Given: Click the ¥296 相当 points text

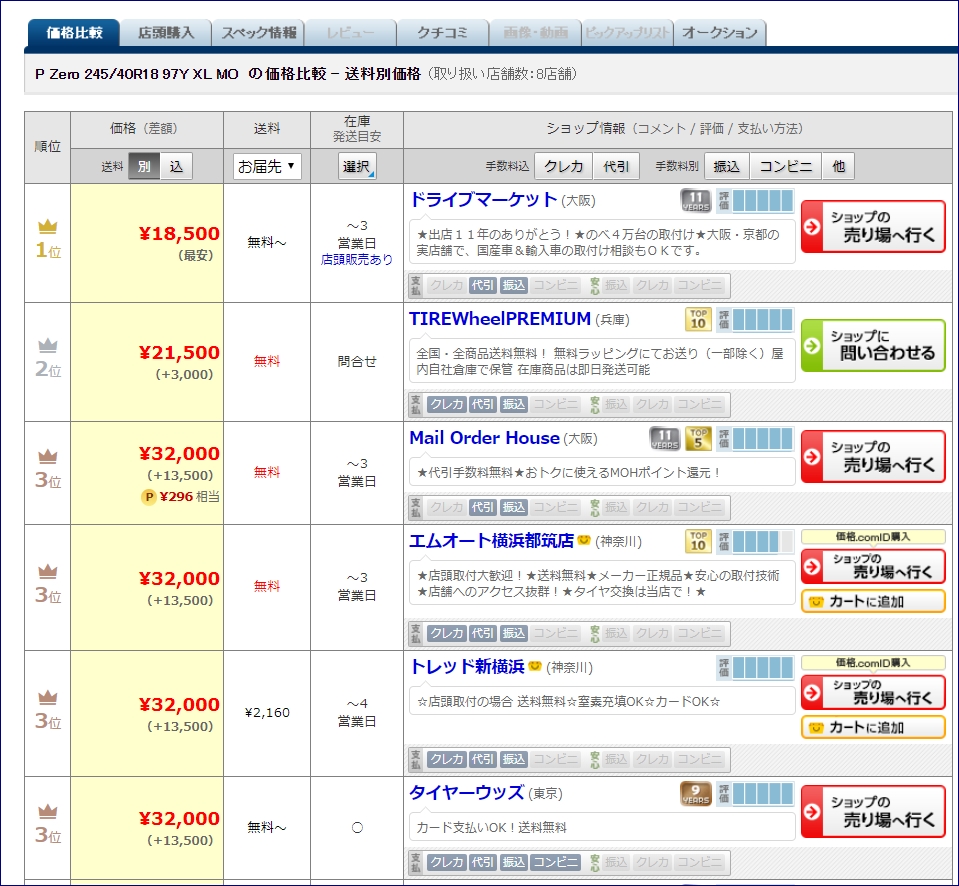Looking at the screenshot, I should point(190,497).
